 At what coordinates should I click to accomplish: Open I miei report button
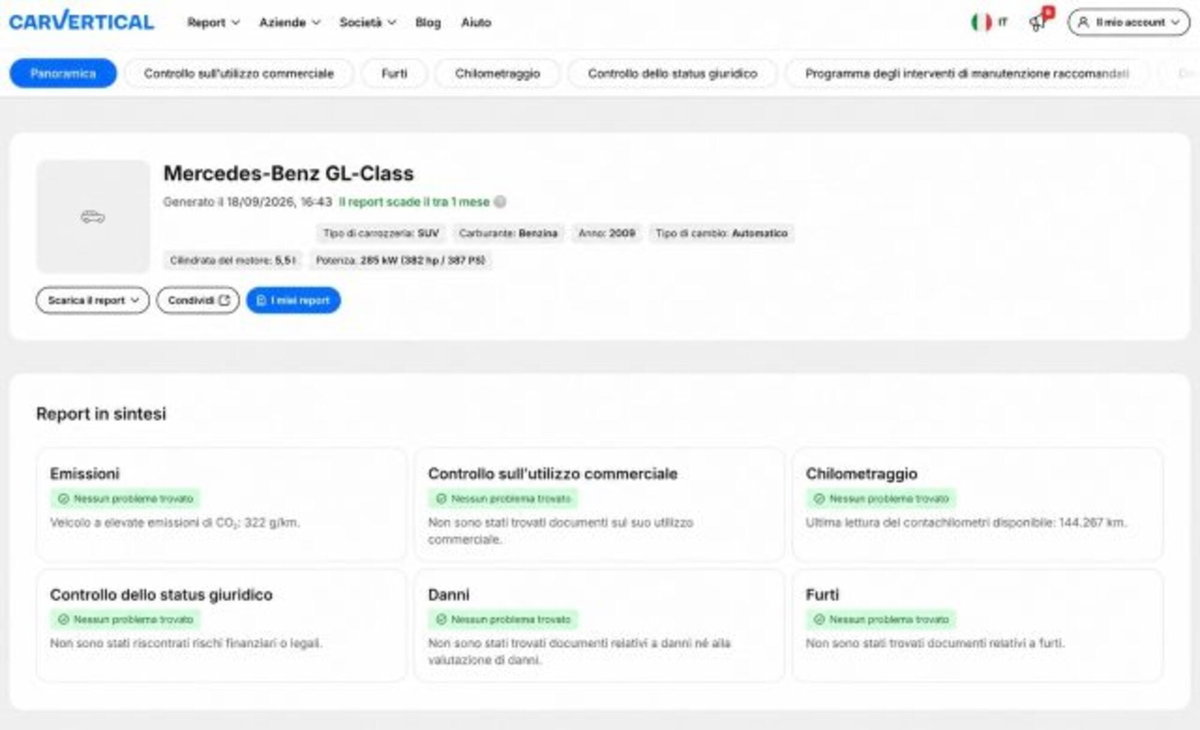click(293, 300)
